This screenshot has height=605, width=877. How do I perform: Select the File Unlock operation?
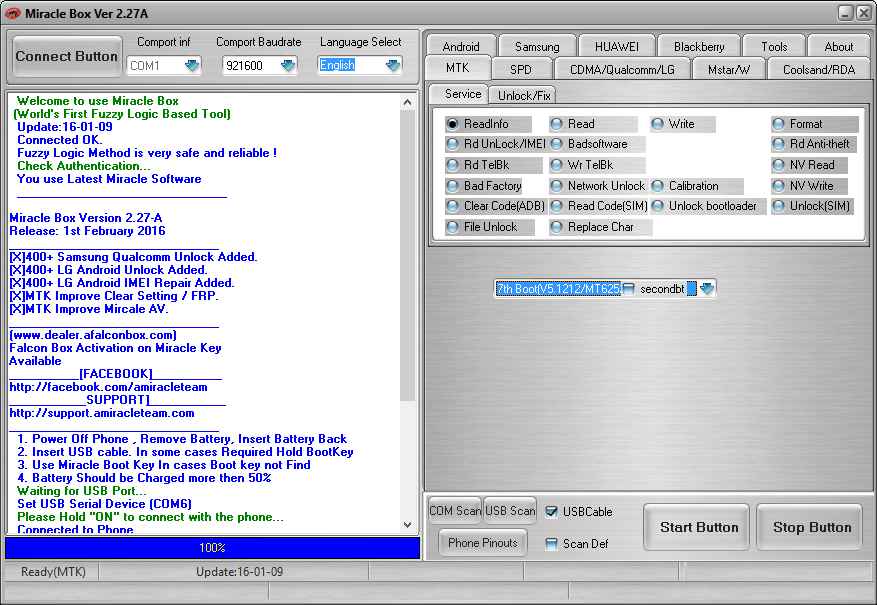point(449,227)
